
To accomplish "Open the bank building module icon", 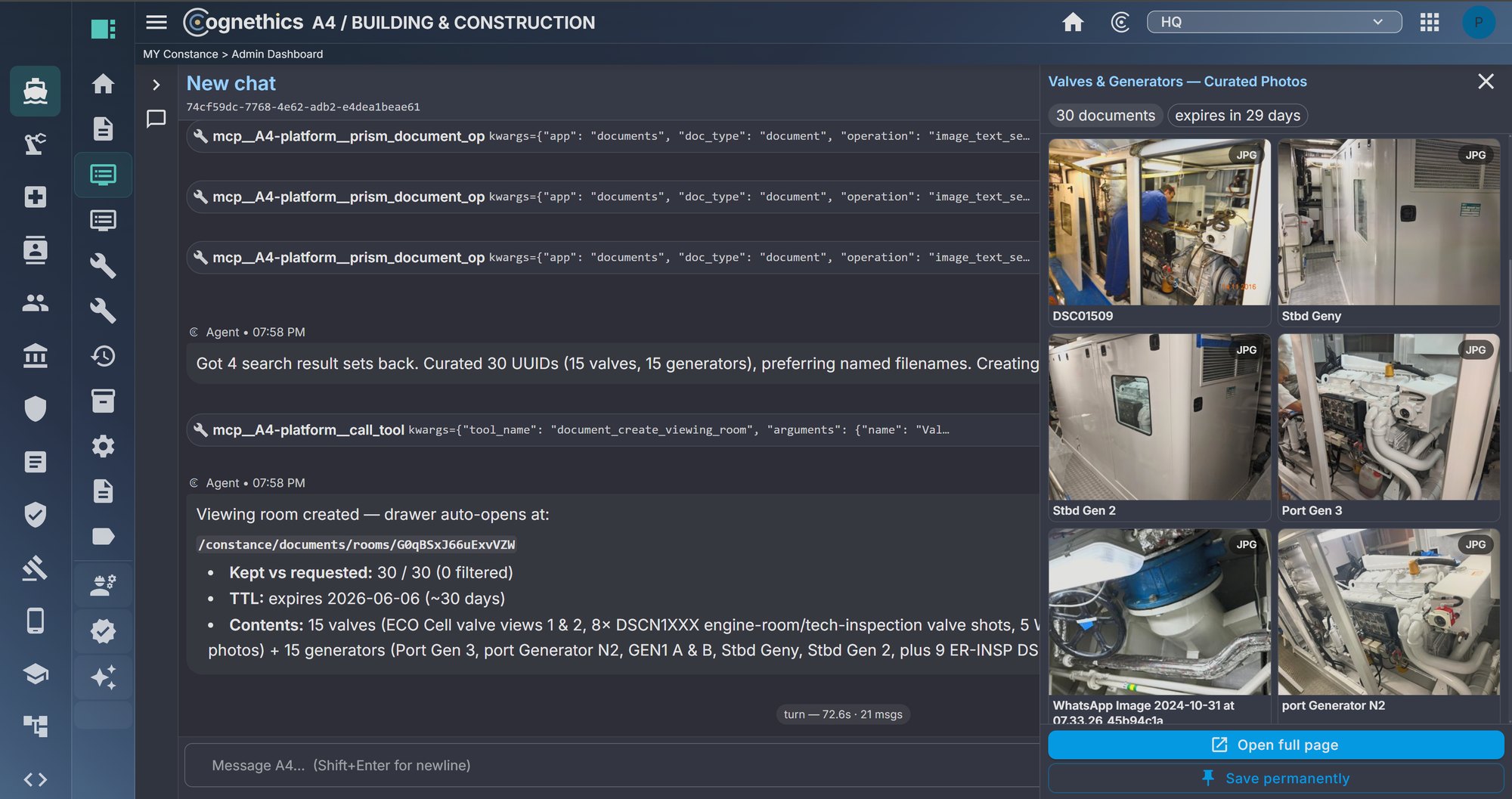I will pos(35,355).
